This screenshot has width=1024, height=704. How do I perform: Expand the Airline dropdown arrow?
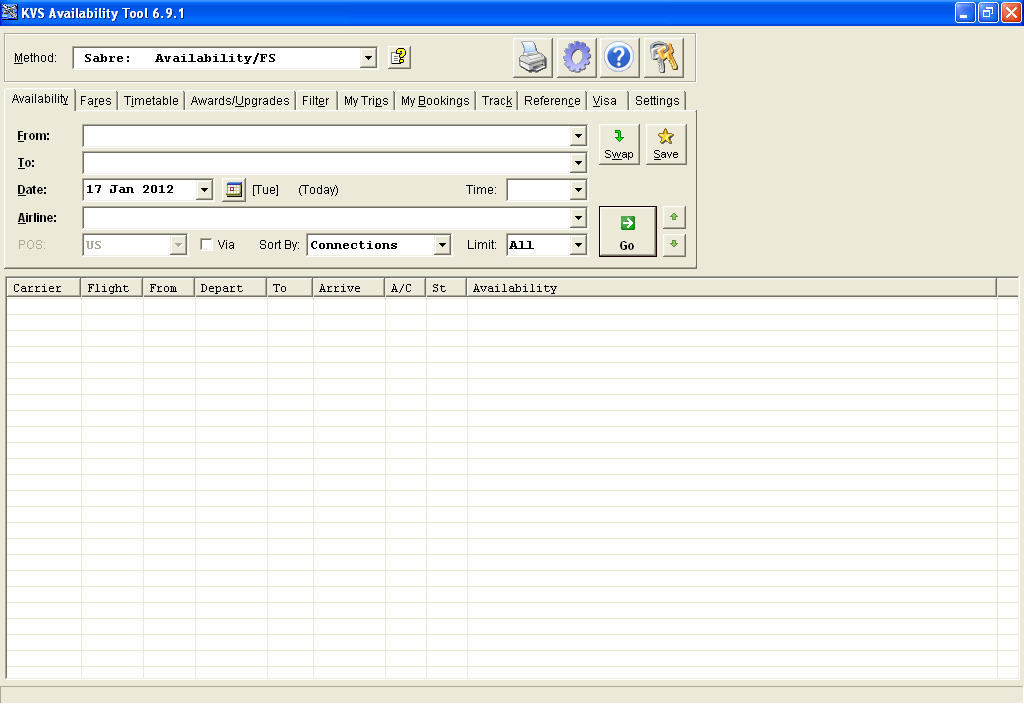point(578,217)
